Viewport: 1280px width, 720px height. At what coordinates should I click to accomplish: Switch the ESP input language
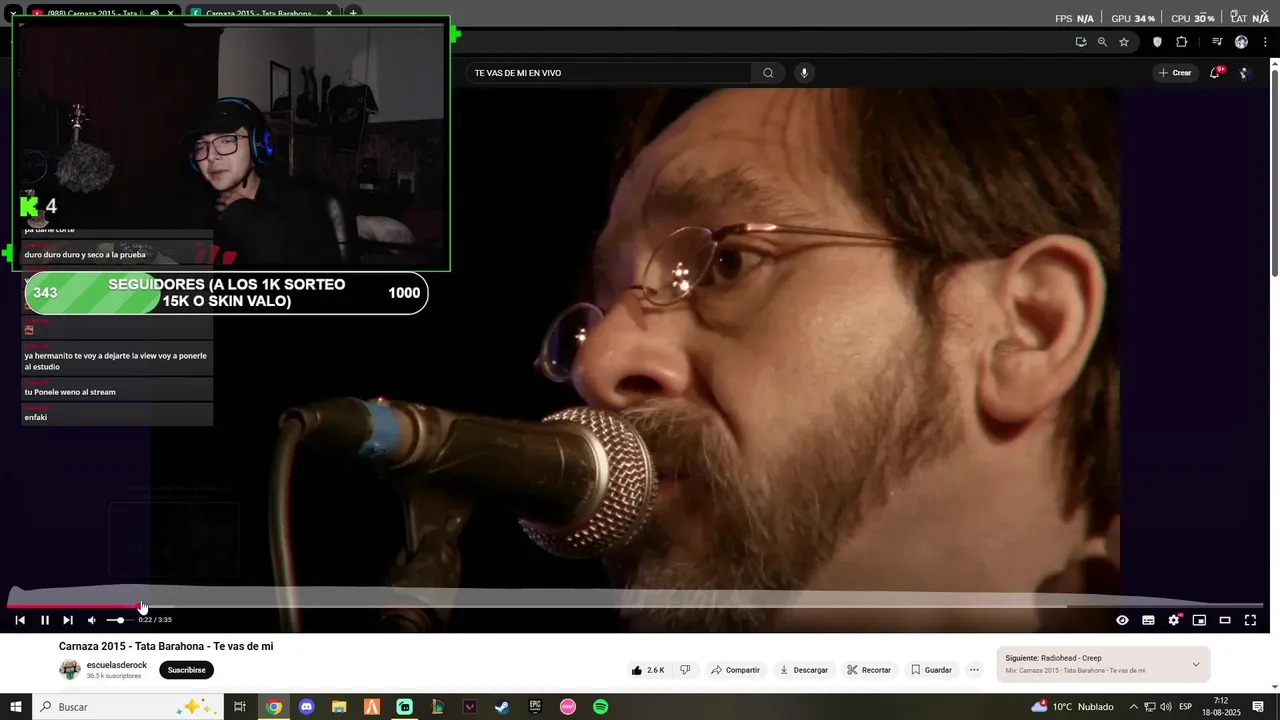tap(1186, 707)
